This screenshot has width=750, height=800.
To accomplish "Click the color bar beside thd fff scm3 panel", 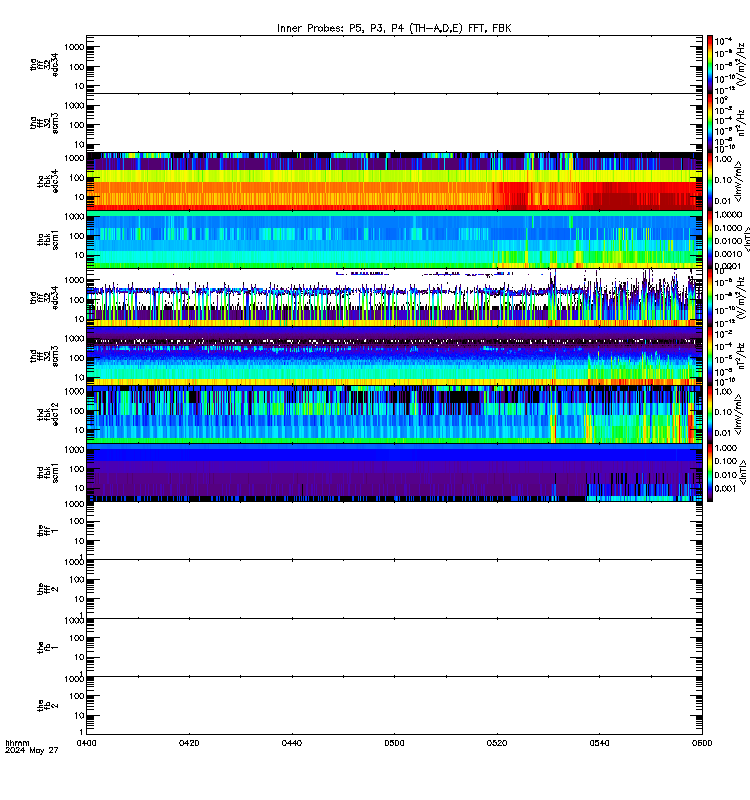I will pos(710,356).
